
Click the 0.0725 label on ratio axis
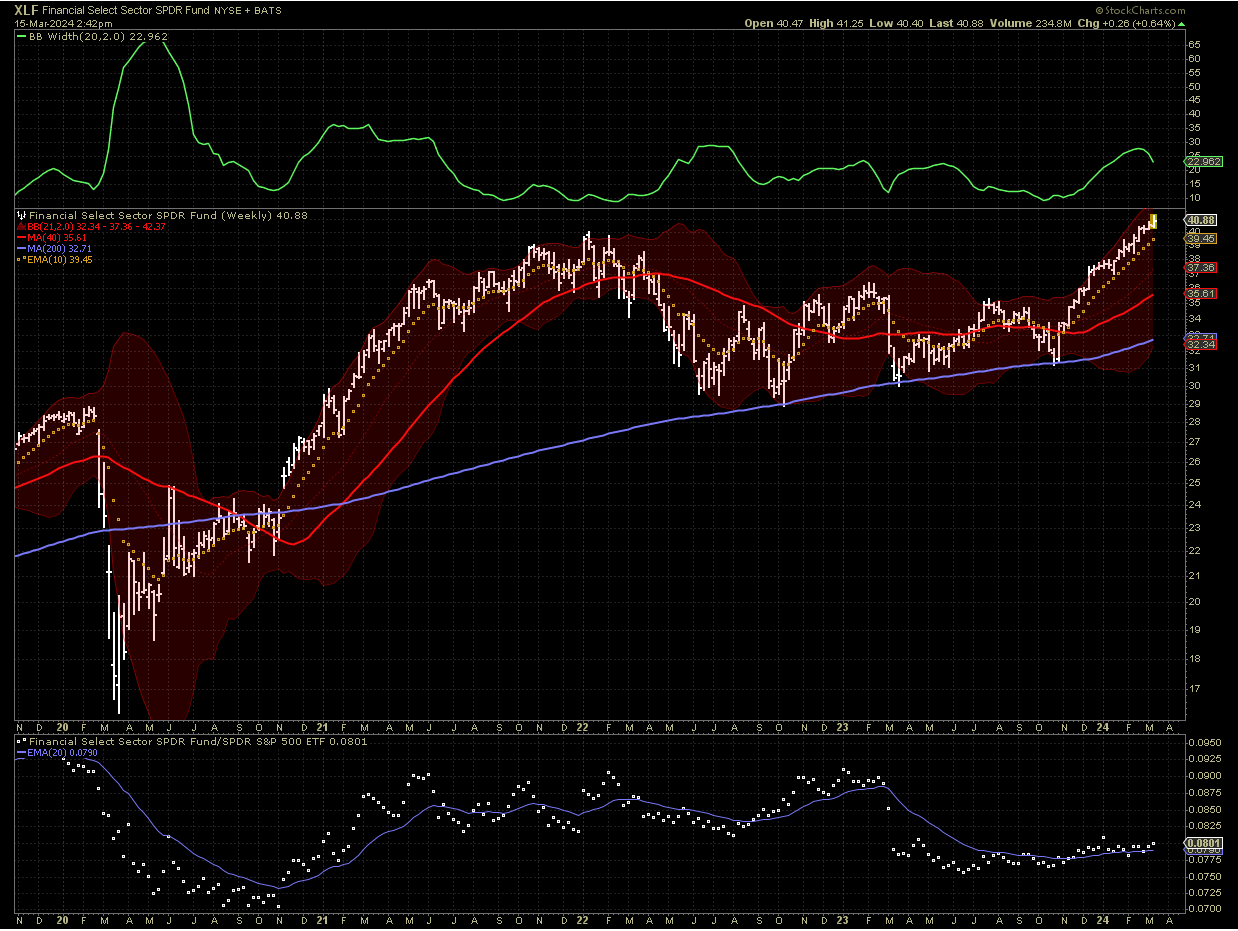(1206, 892)
